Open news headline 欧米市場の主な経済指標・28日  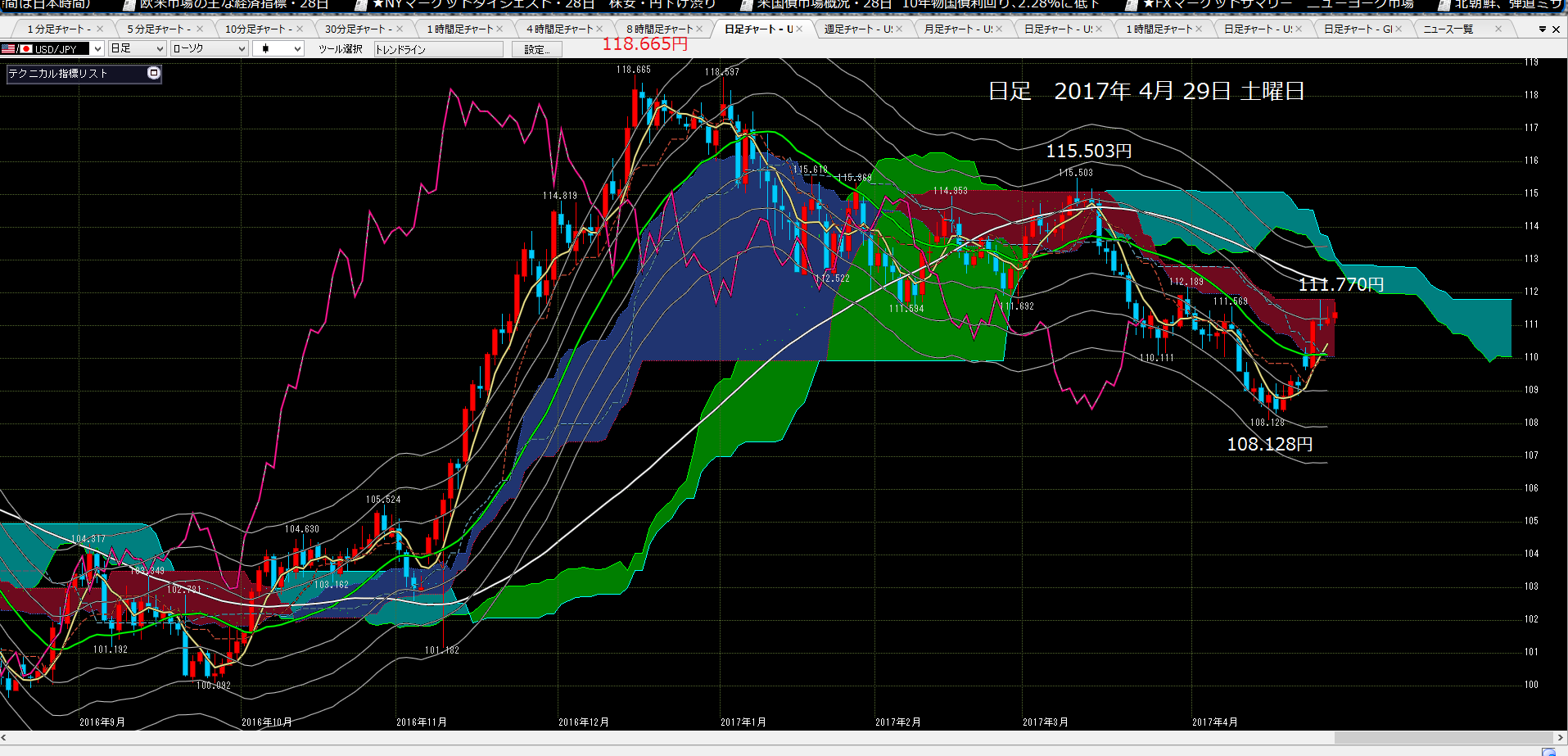(x=234, y=4)
